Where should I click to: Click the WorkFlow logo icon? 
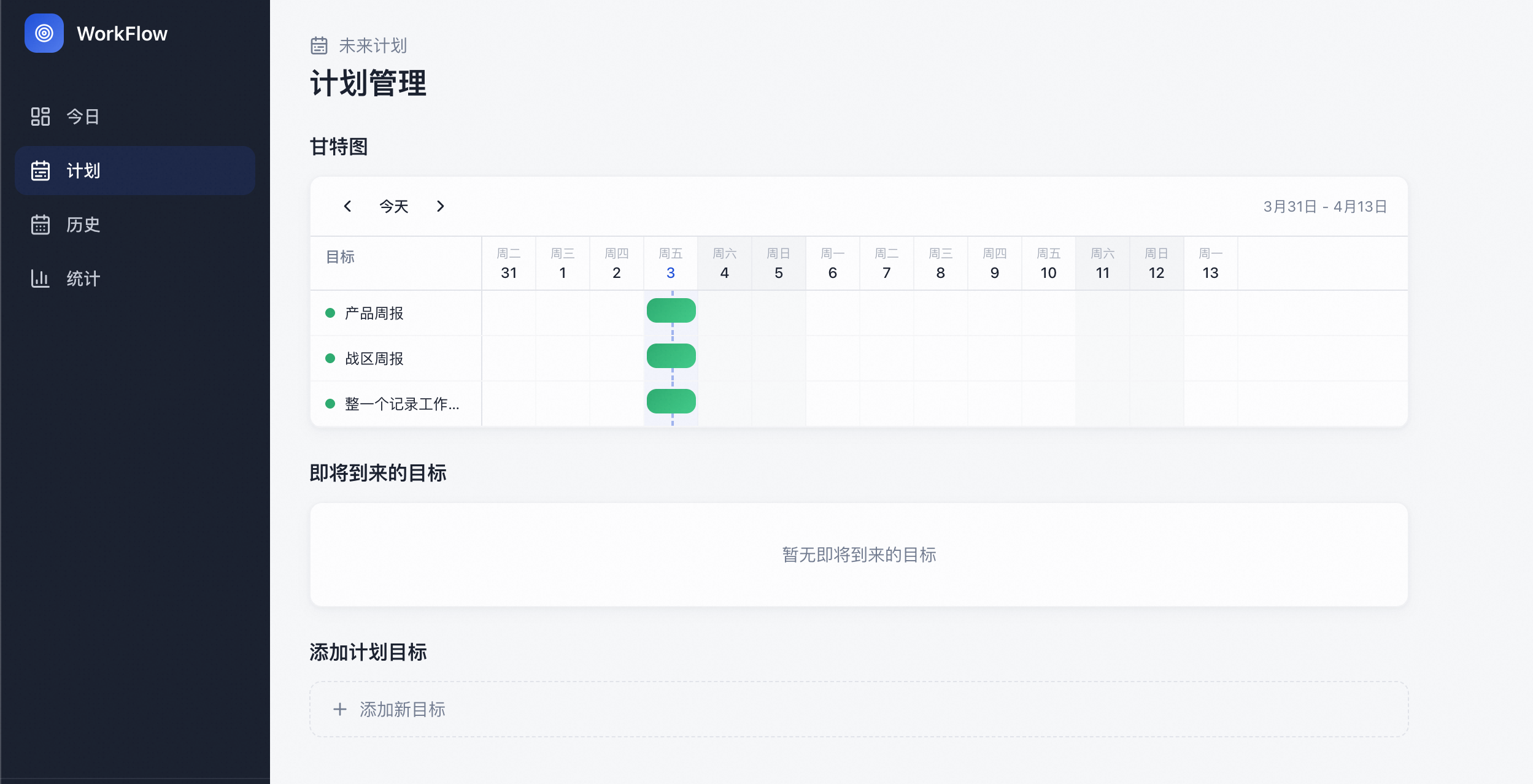(44, 33)
